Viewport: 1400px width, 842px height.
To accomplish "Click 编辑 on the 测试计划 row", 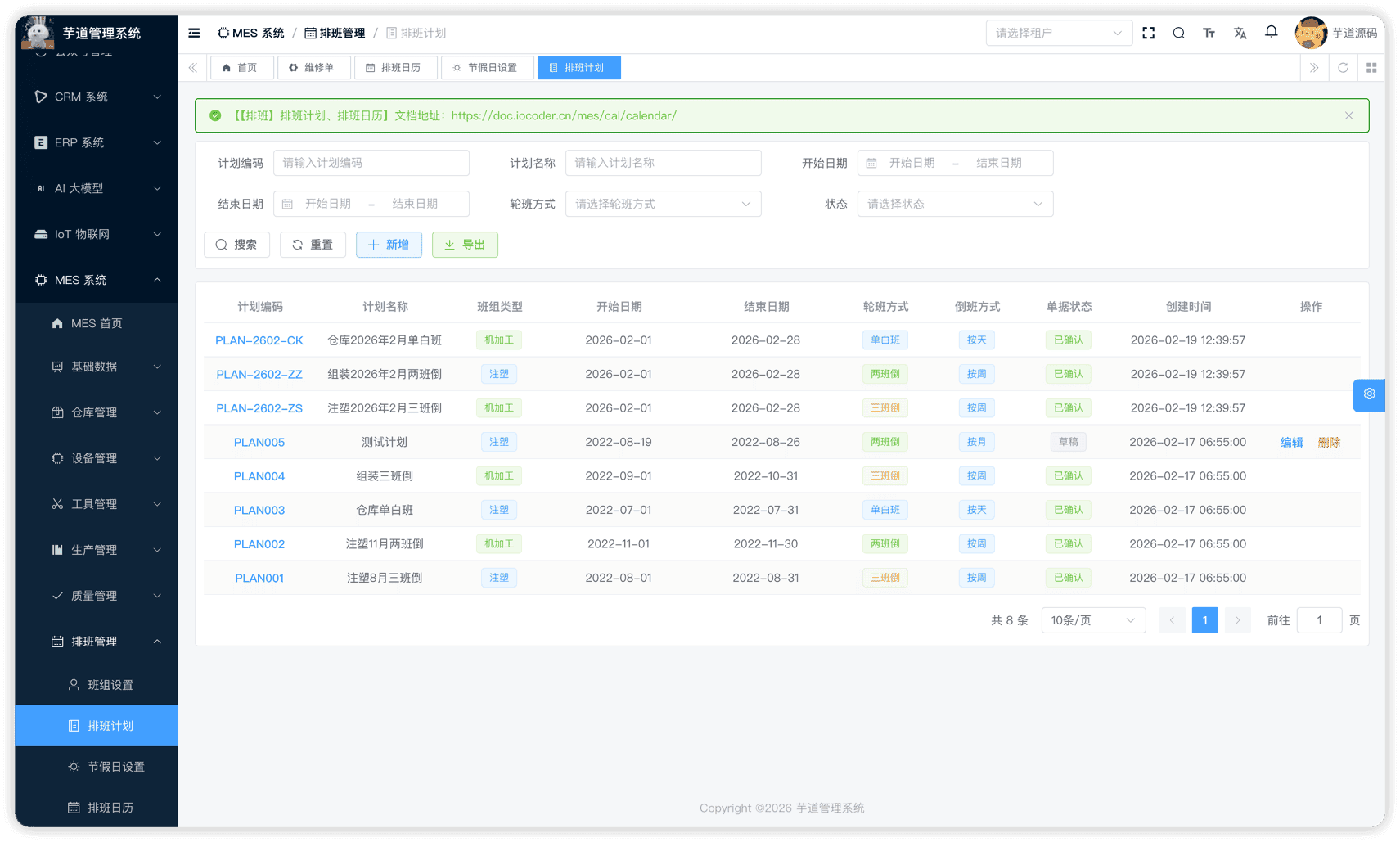I will 1291,442.
